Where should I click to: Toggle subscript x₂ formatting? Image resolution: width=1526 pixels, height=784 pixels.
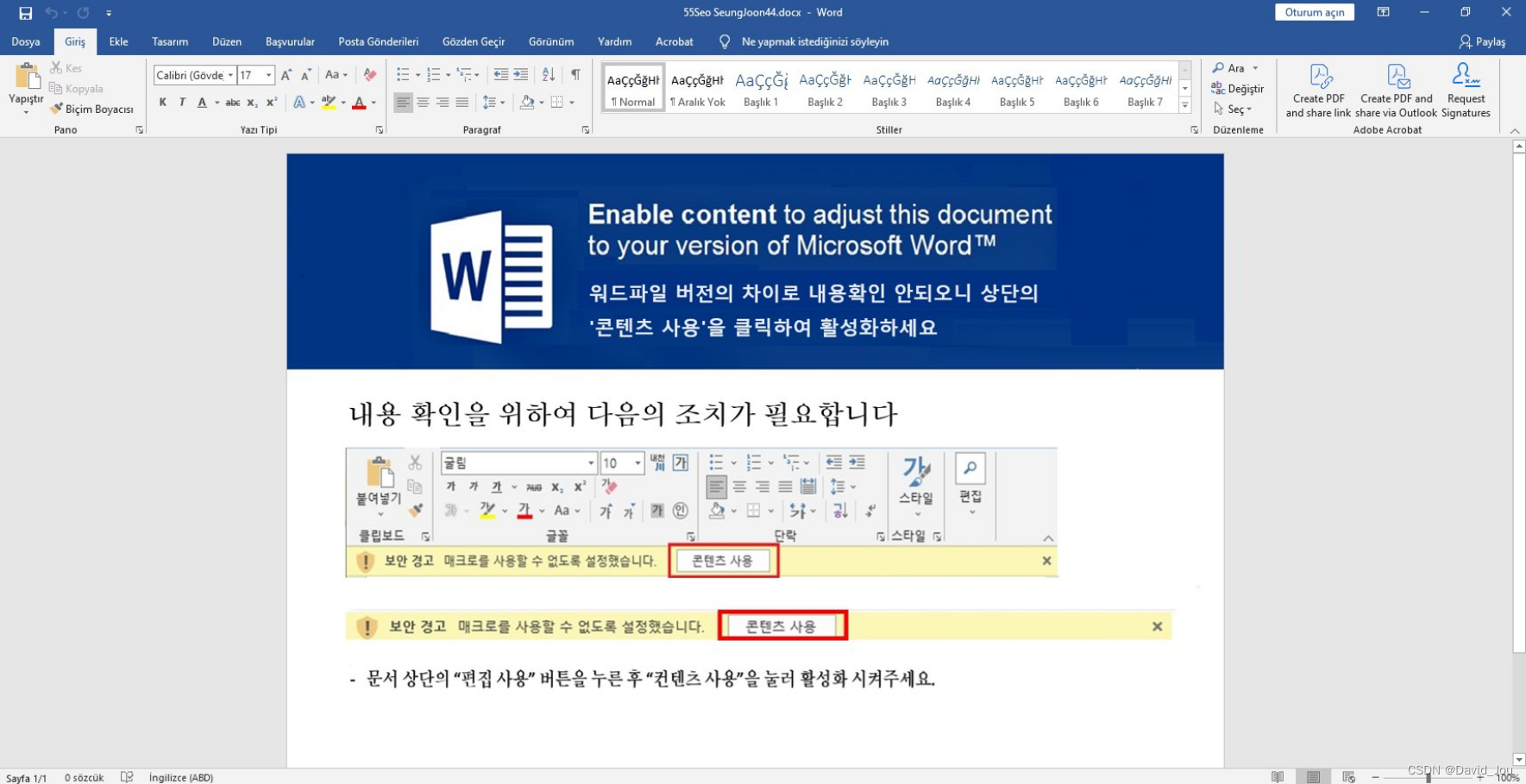click(x=252, y=103)
